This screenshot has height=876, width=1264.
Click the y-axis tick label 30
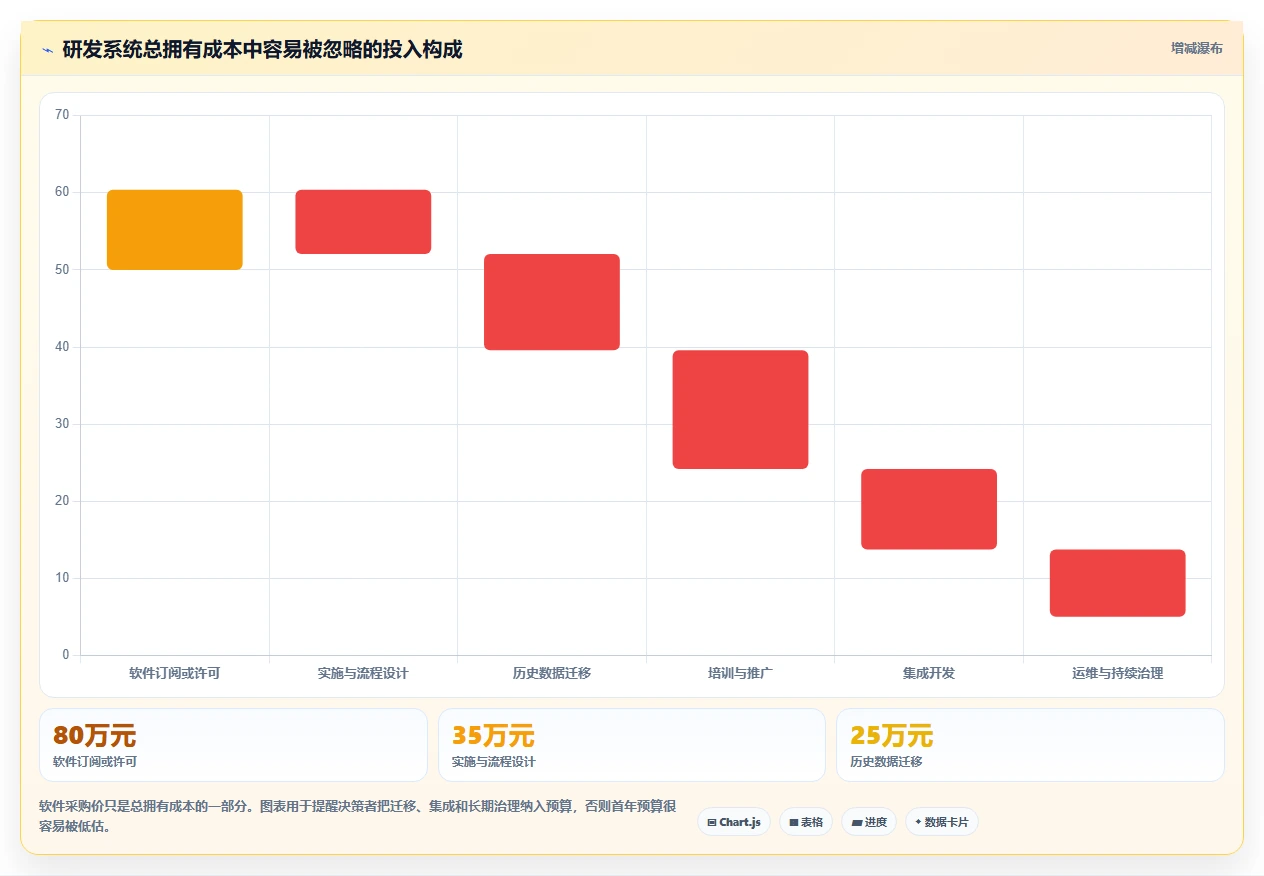[x=62, y=424]
